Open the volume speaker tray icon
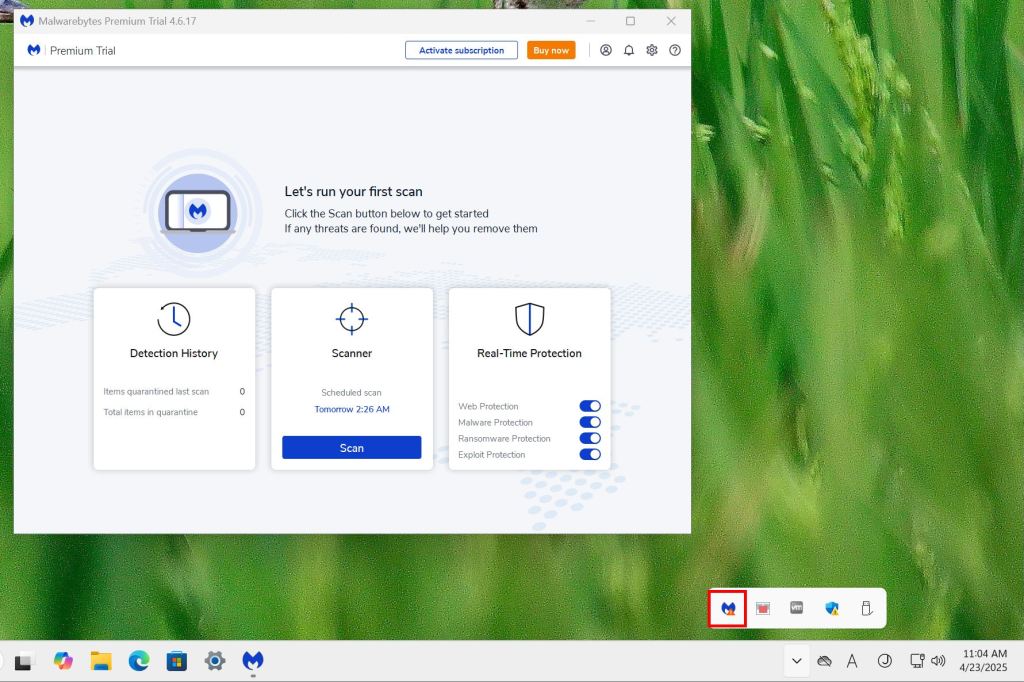This screenshot has height=682, width=1024. coord(938,661)
